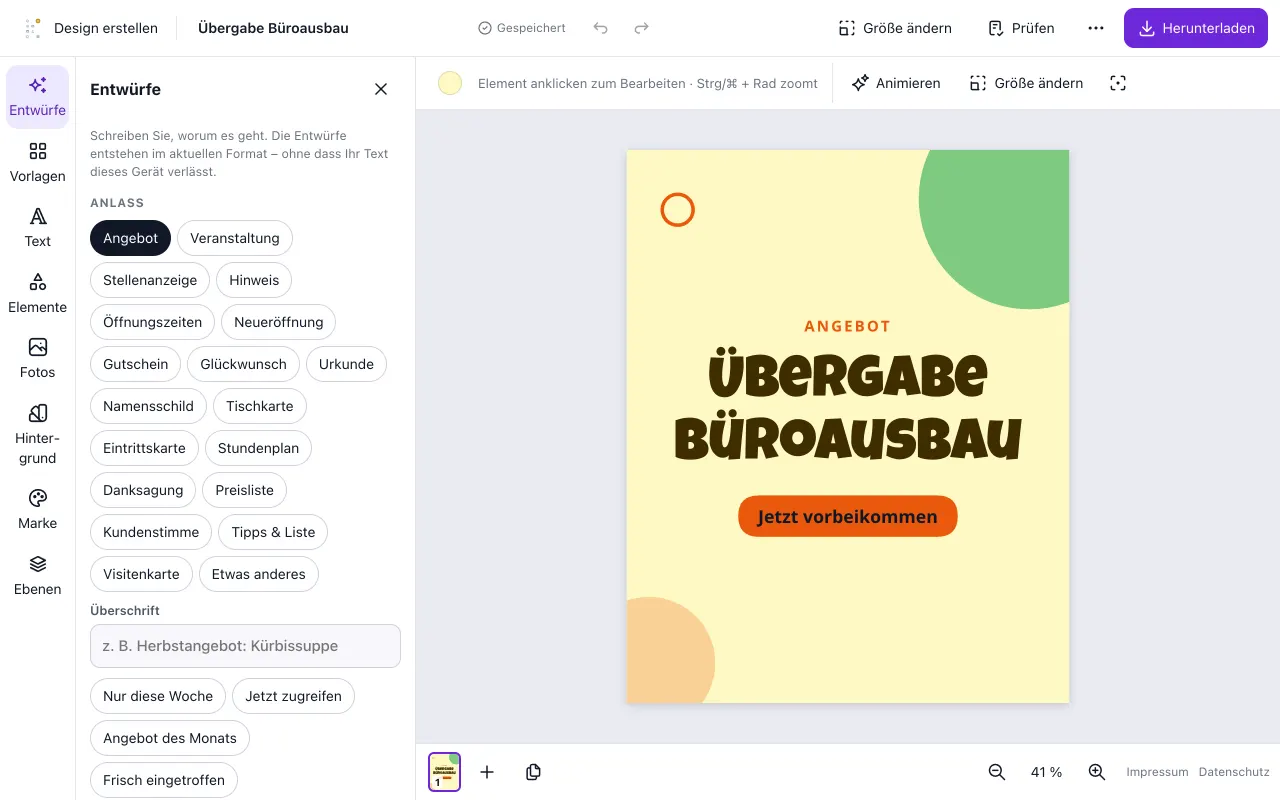Open the three-dot more options menu
The width and height of the screenshot is (1280, 800).
(x=1096, y=28)
